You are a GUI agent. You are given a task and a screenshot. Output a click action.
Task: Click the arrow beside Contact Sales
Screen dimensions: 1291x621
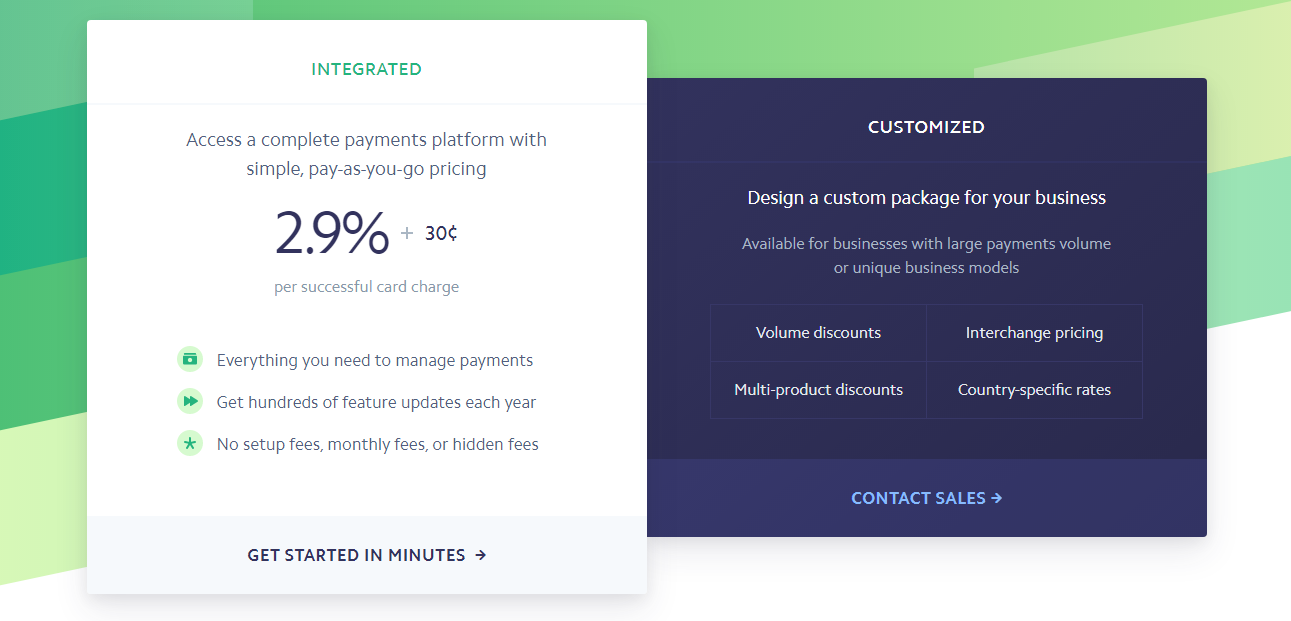(x=996, y=498)
